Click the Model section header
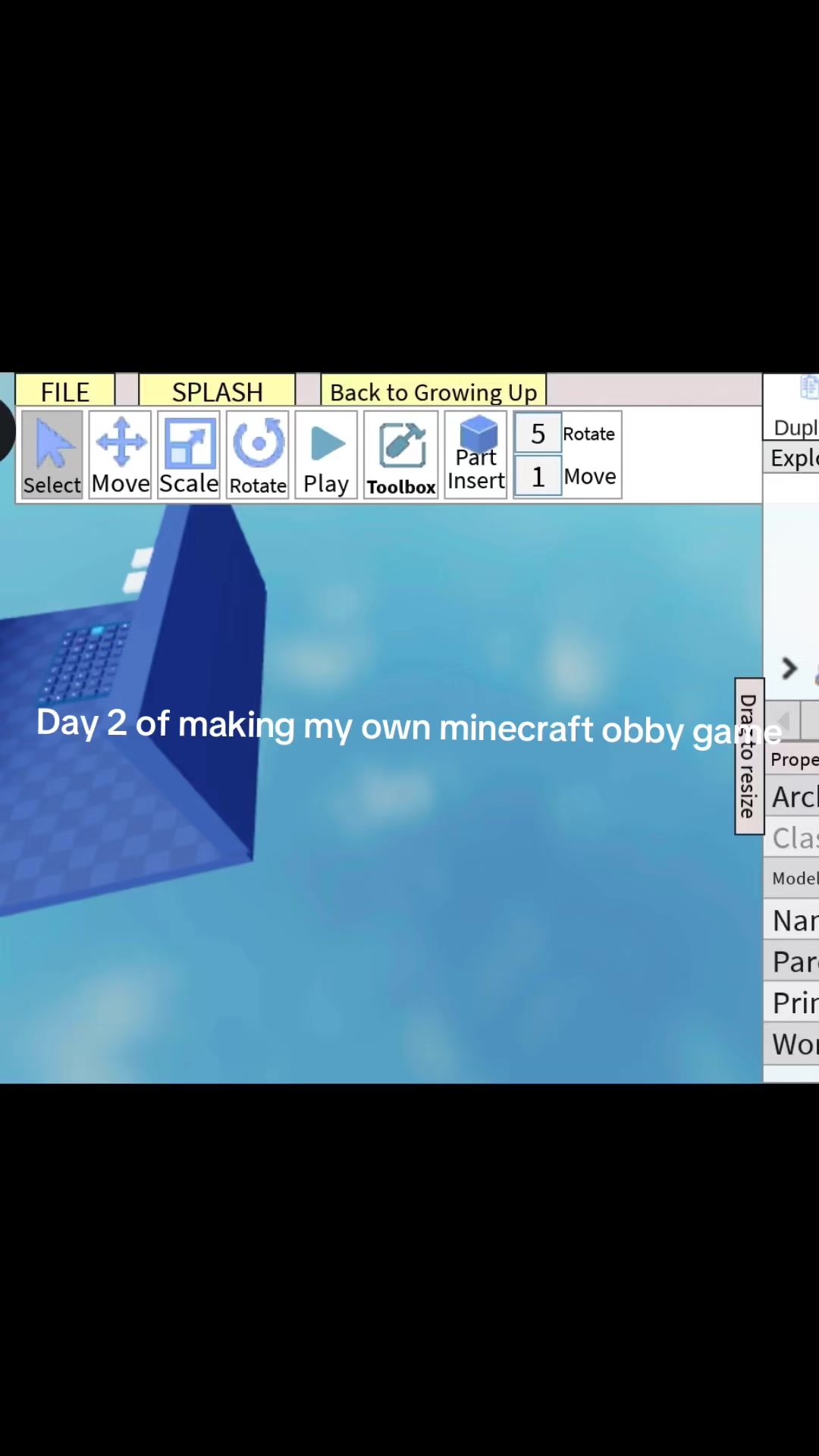The width and height of the screenshot is (819, 1456). click(x=792, y=877)
